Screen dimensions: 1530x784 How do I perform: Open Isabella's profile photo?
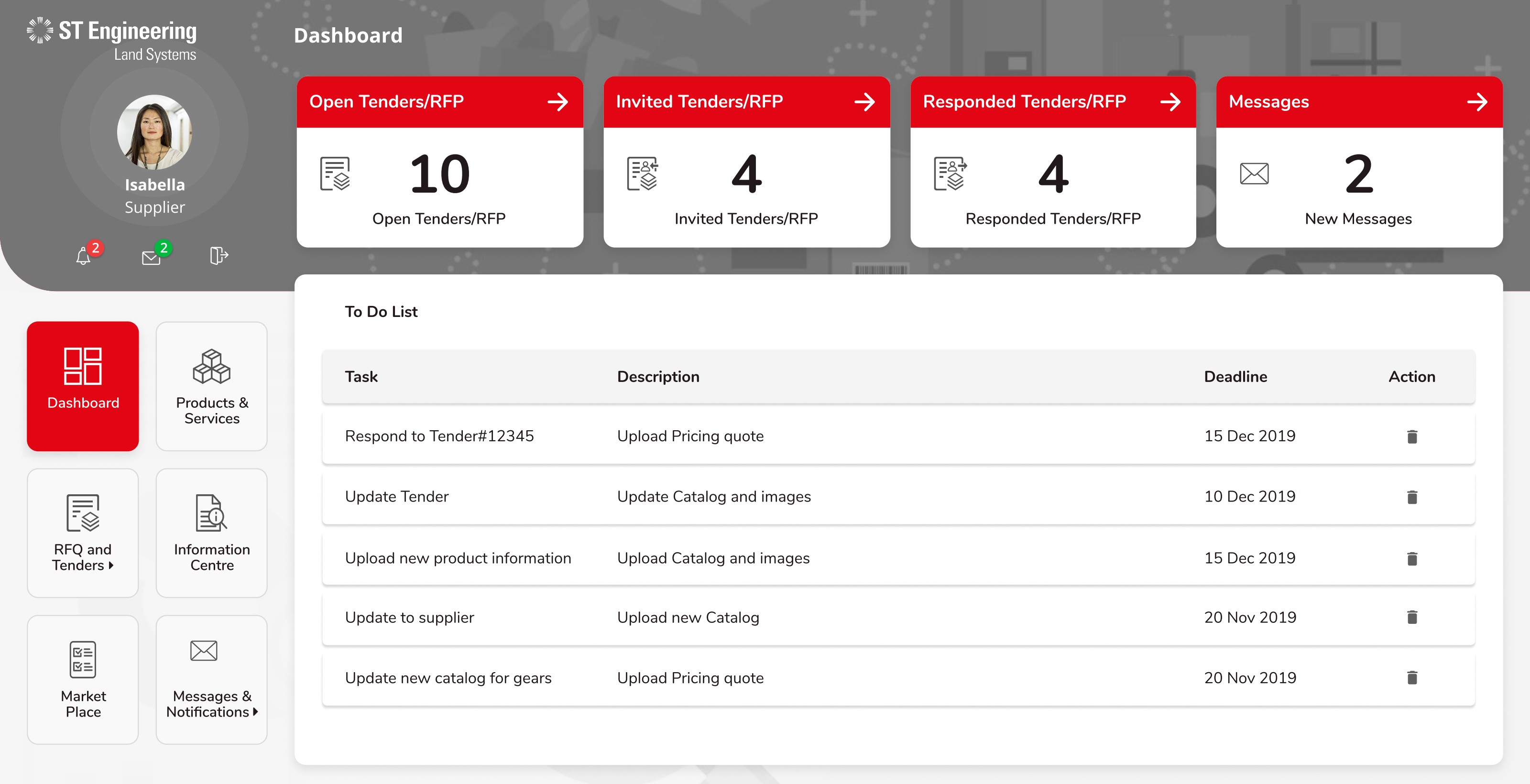click(x=154, y=132)
